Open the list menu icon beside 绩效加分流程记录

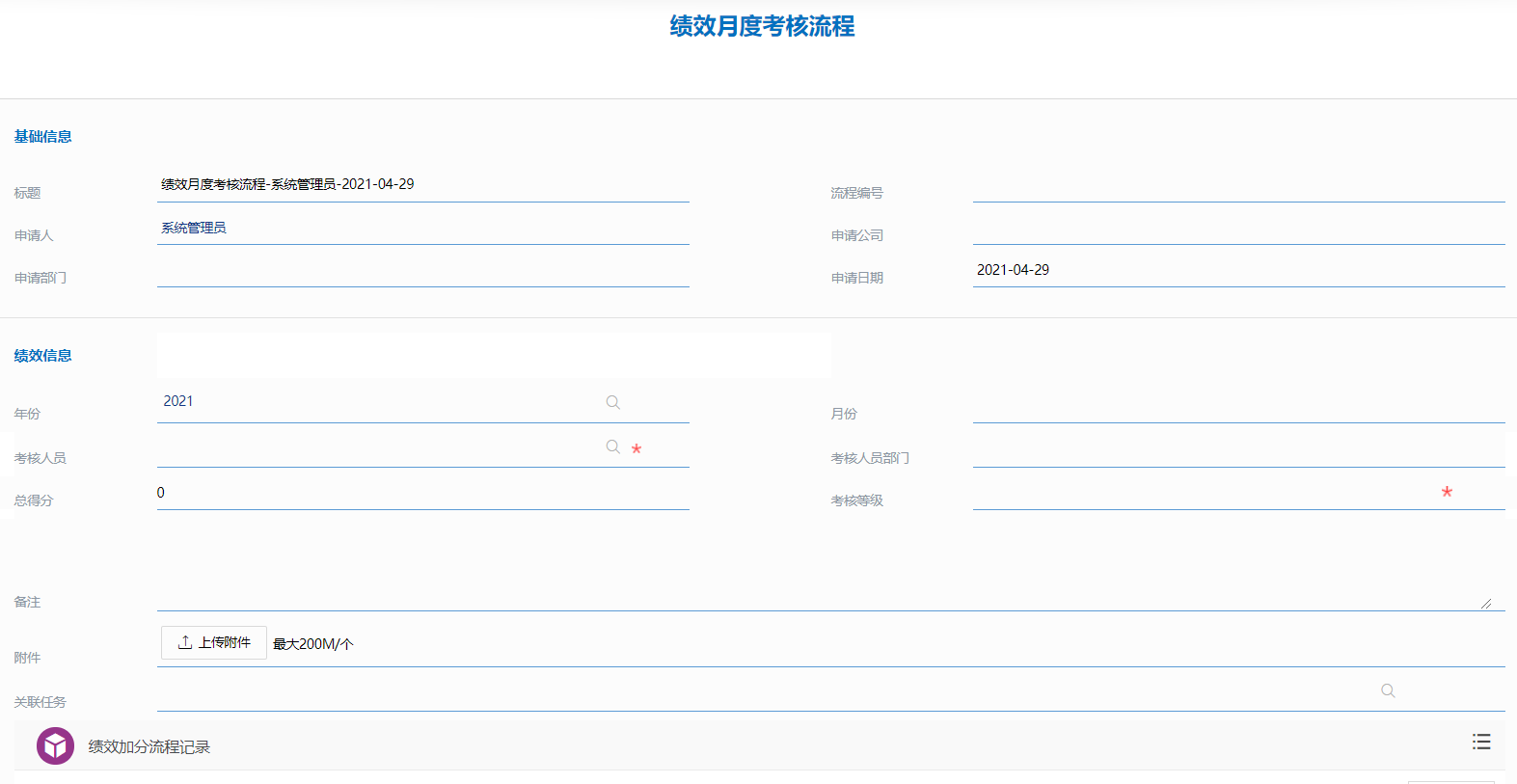click(x=1481, y=742)
